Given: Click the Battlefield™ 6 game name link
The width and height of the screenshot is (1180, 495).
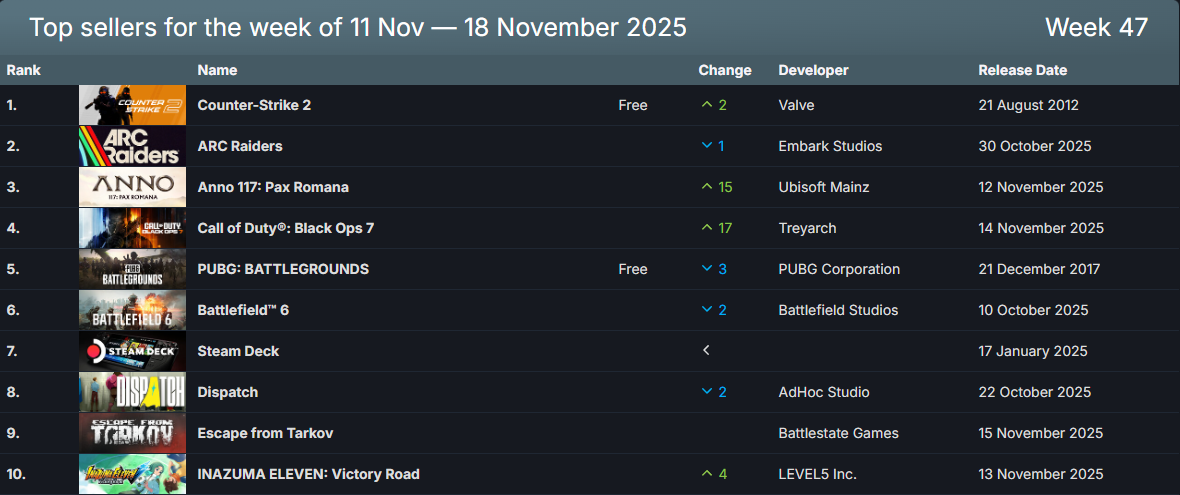Looking at the screenshot, I should pyautogui.click(x=243, y=310).
